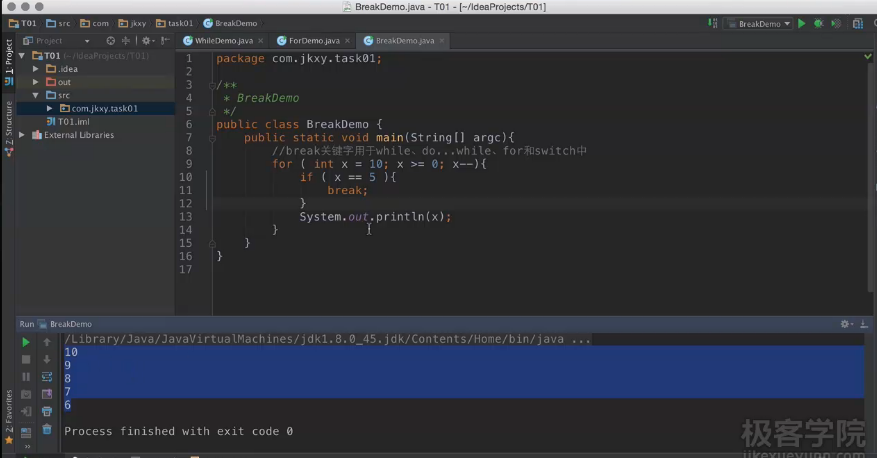Run BreakDemo with the green toolbar play button
This screenshot has height=458, width=877.
point(801,23)
